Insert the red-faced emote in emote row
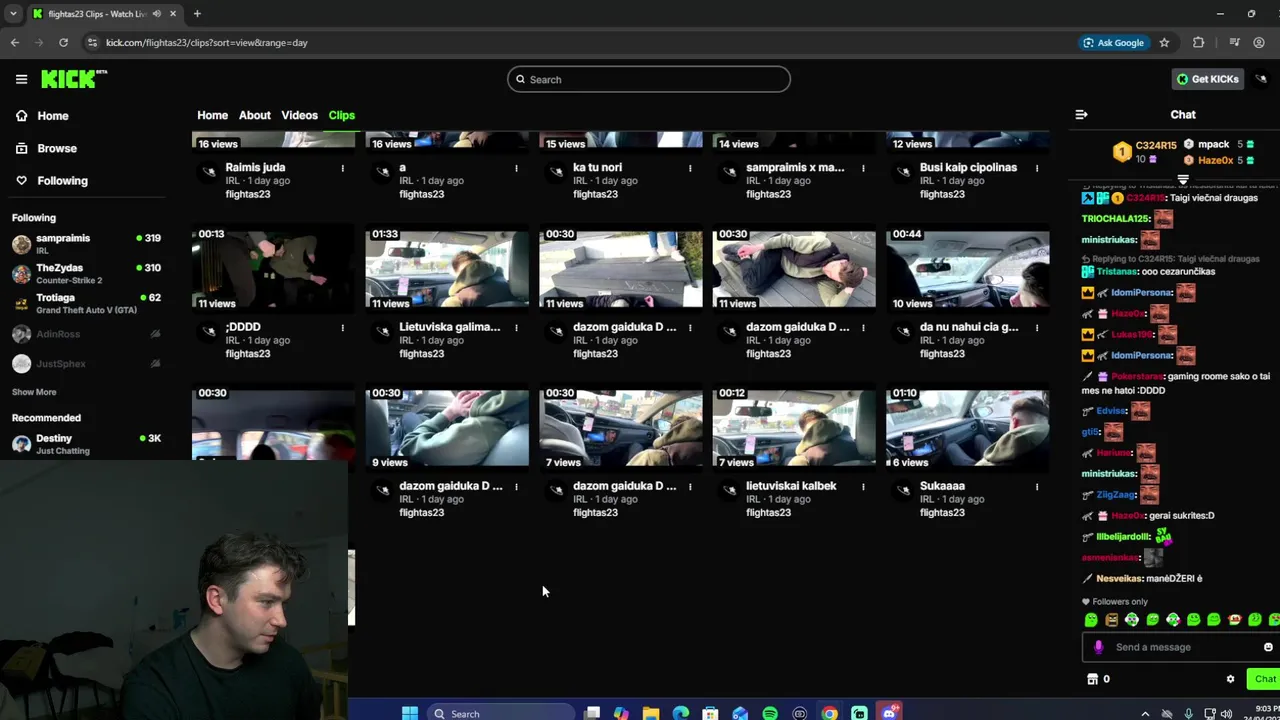The height and width of the screenshot is (720, 1280). coord(1234,620)
